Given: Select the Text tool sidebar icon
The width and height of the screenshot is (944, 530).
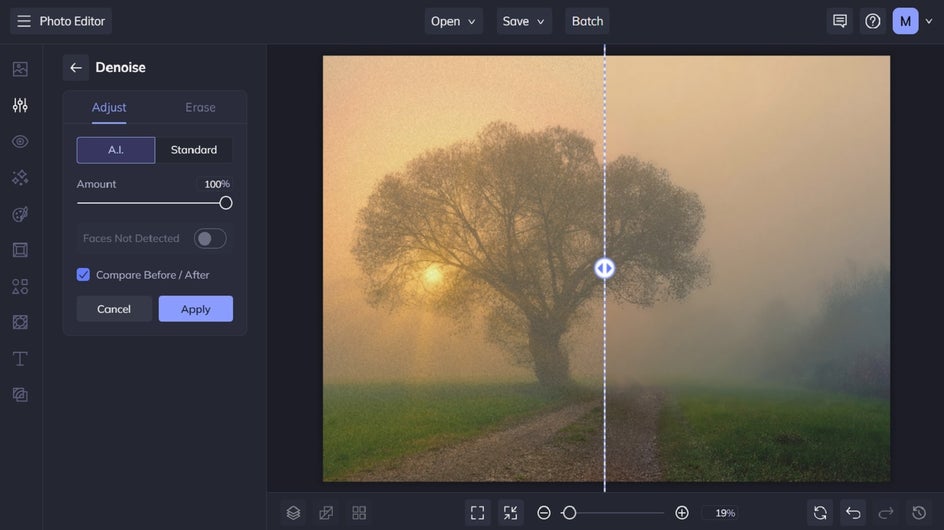Looking at the screenshot, I should (x=20, y=358).
